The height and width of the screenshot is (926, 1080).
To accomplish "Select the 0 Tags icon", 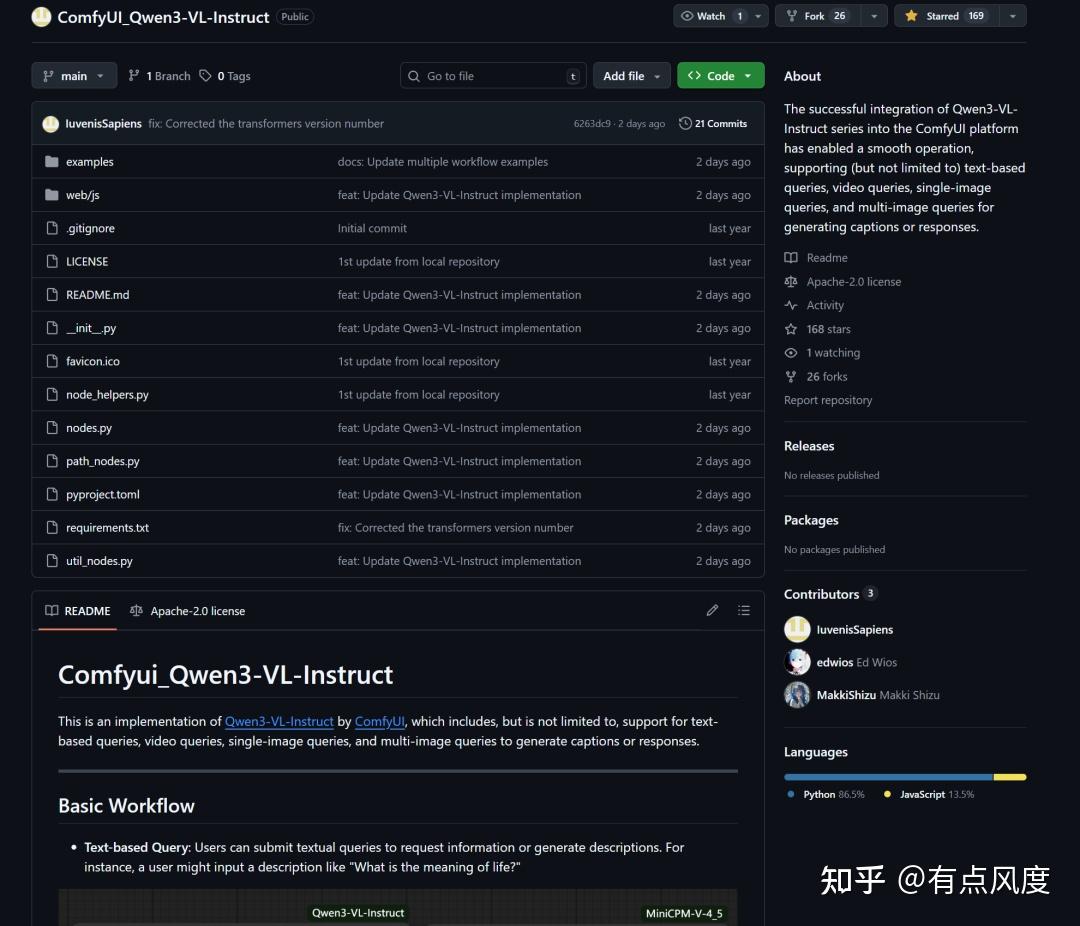I will [x=204, y=75].
